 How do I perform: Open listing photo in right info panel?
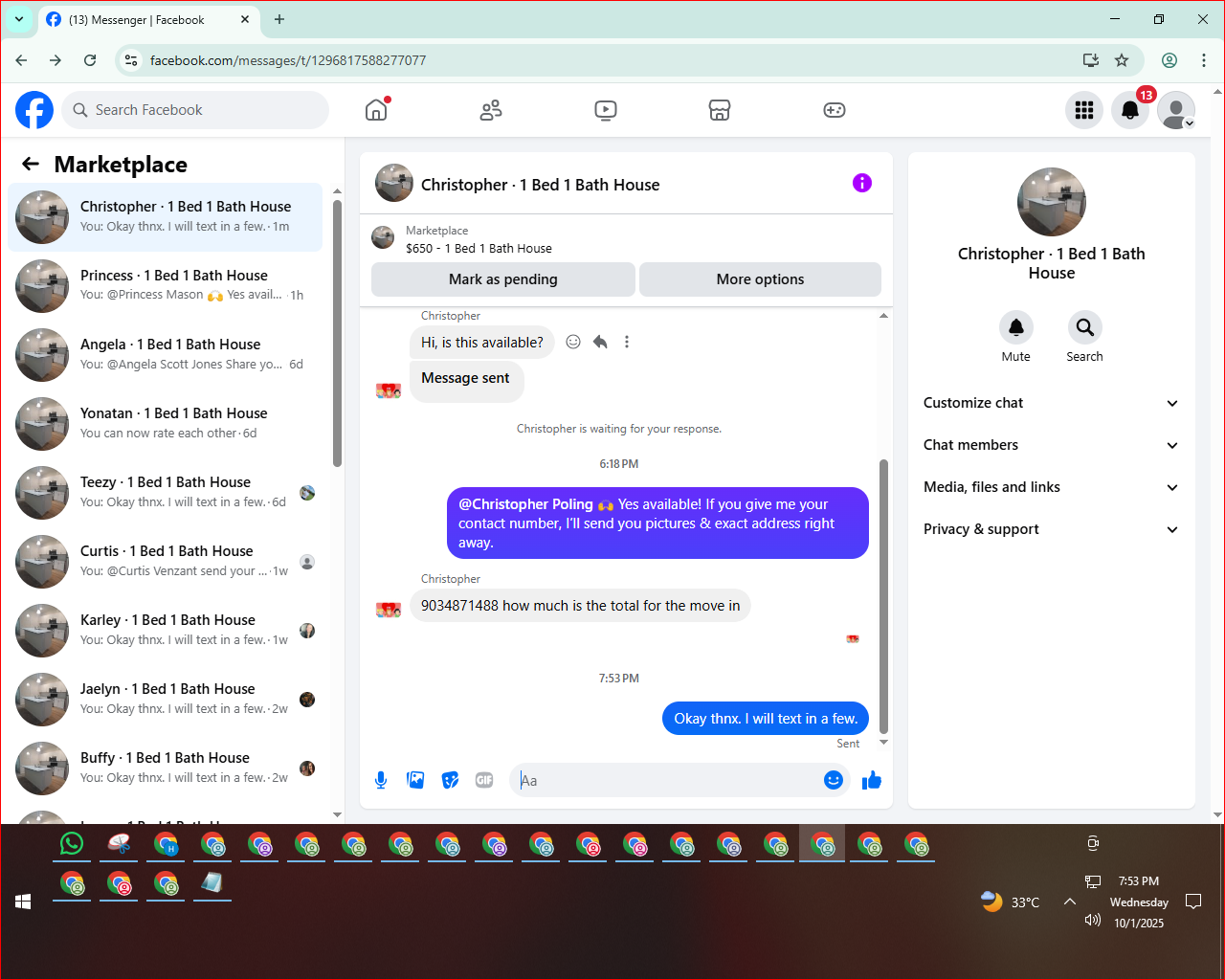(1052, 202)
